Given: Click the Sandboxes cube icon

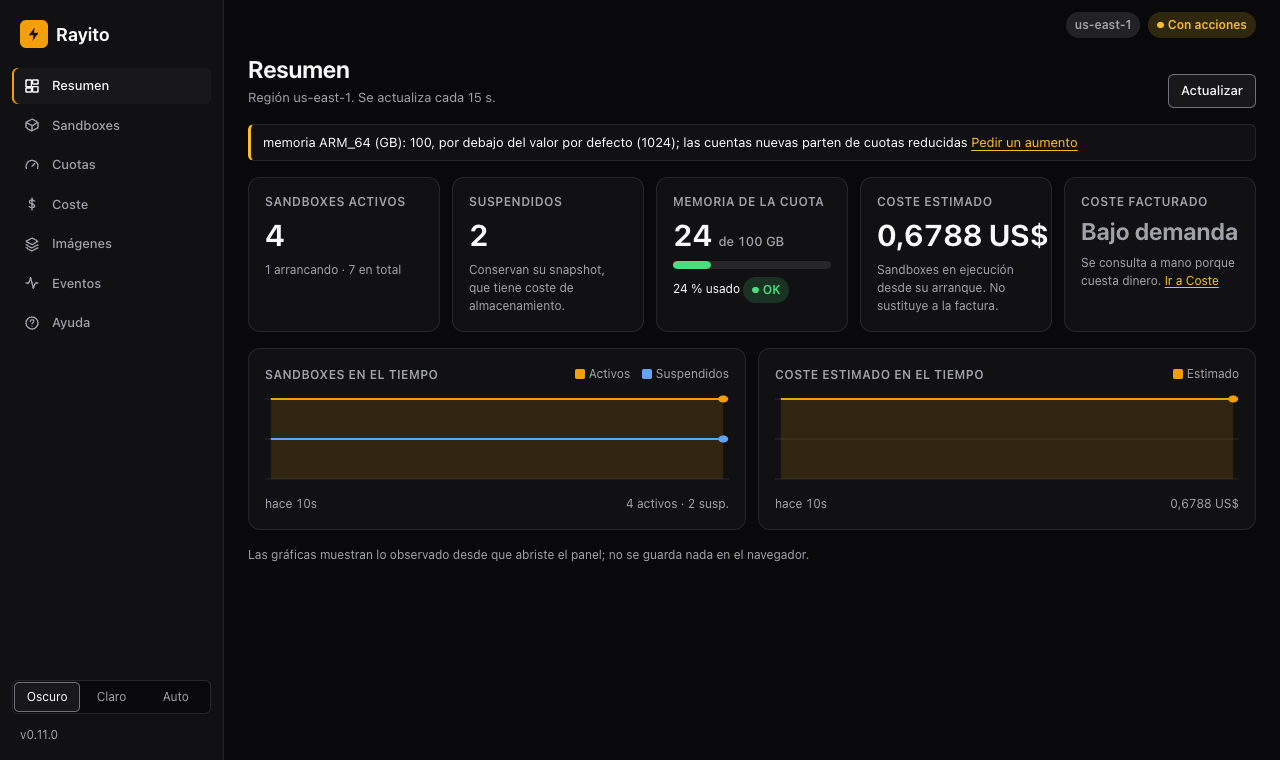Looking at the screenshot, I should (x=32, y=125).
